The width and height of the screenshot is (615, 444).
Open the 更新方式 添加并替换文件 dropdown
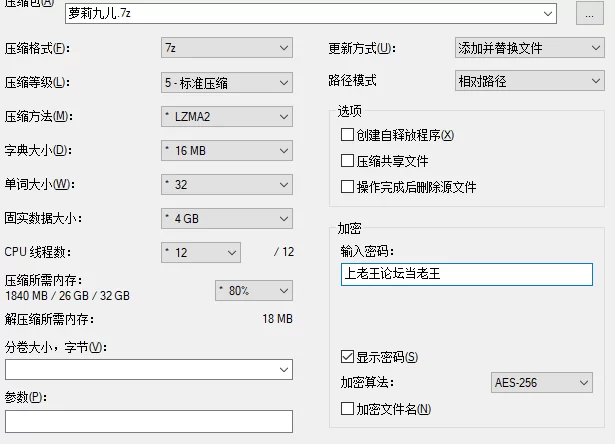click(529, 48)
